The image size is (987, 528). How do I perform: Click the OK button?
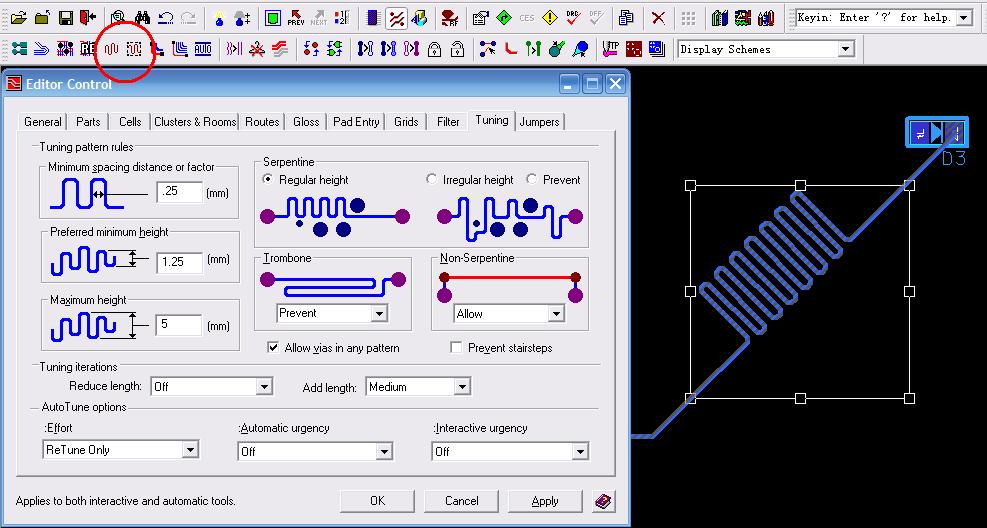point(377,501)
